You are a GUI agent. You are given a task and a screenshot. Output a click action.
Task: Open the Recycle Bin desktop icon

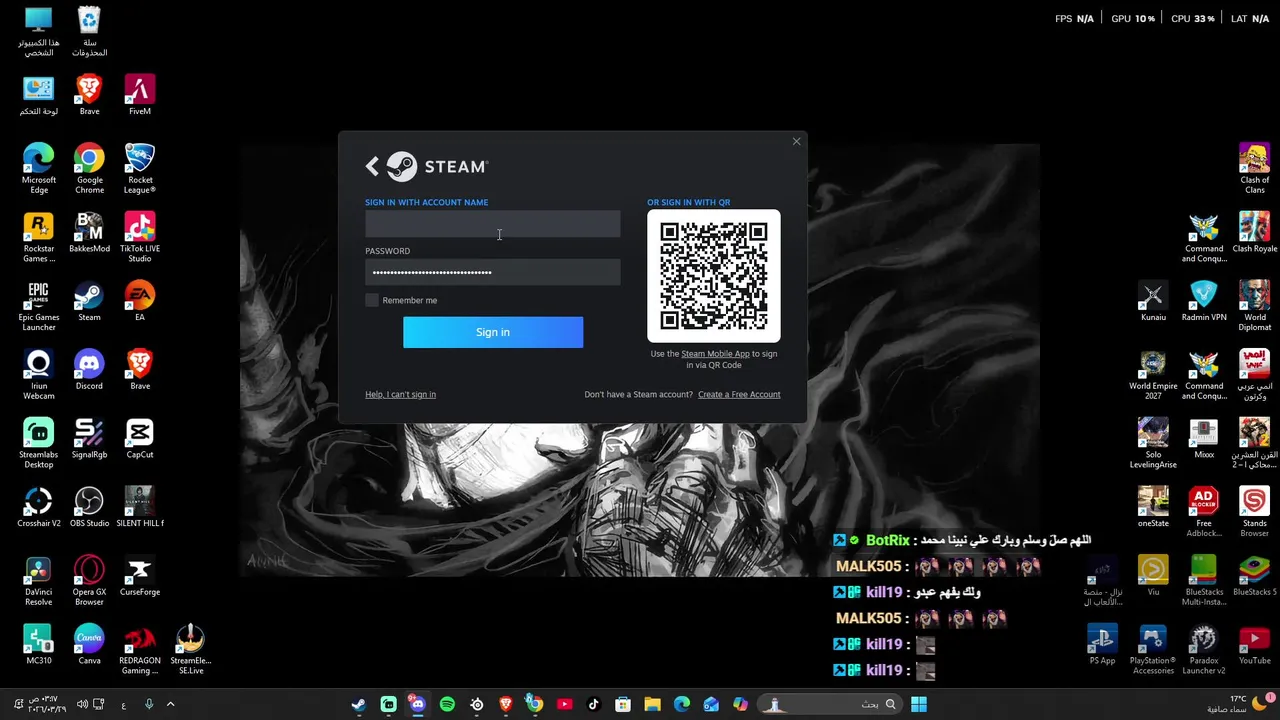[x=89, y=31]
